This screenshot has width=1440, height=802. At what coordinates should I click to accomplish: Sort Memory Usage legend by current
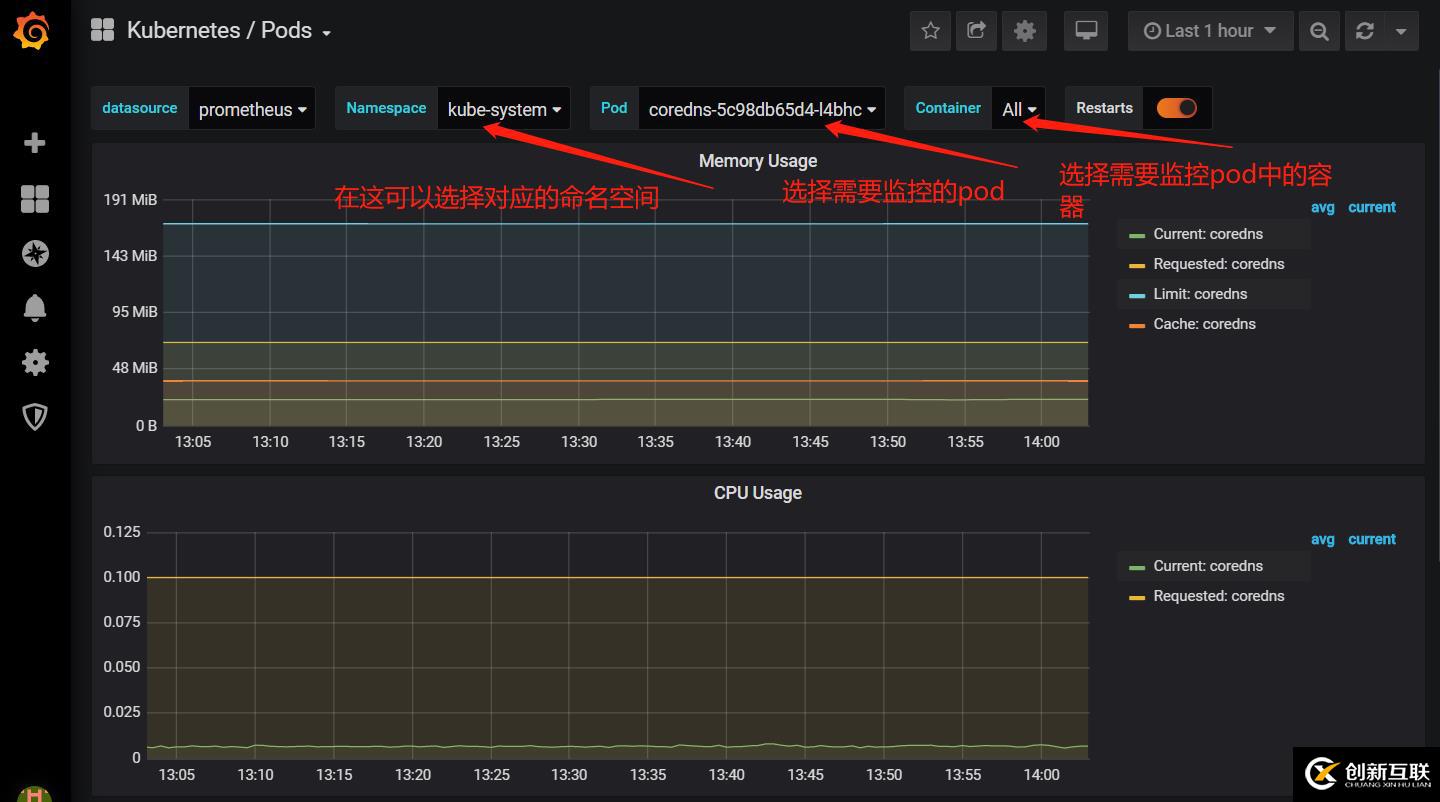click(x=1372, y=207)
